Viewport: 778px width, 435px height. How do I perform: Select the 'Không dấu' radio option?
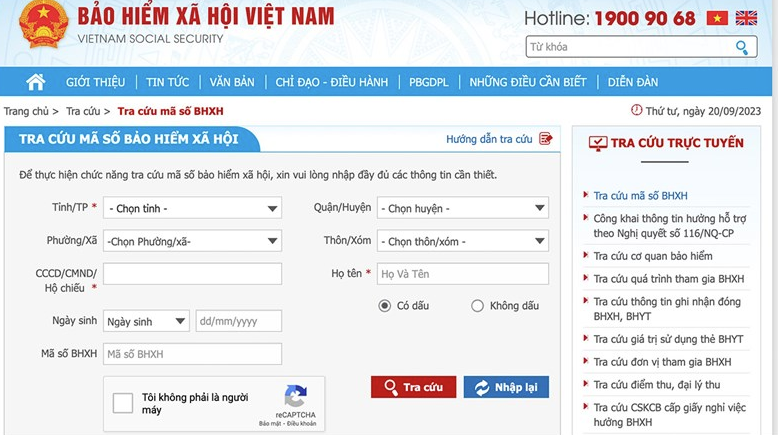[477, 306]
